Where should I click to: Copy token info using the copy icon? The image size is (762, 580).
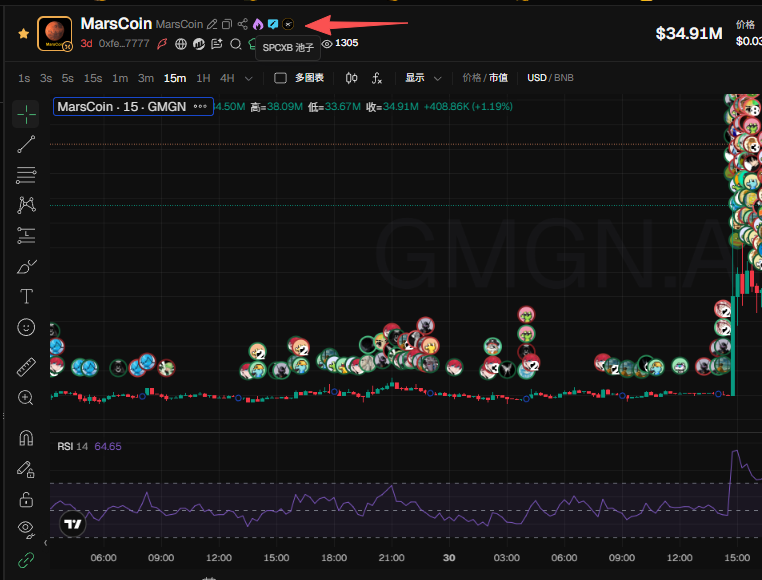pos(227,24)
